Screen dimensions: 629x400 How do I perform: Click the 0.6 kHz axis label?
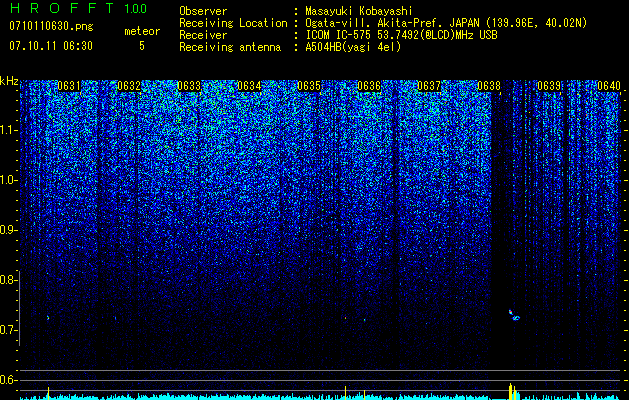(x=8, y=380)
